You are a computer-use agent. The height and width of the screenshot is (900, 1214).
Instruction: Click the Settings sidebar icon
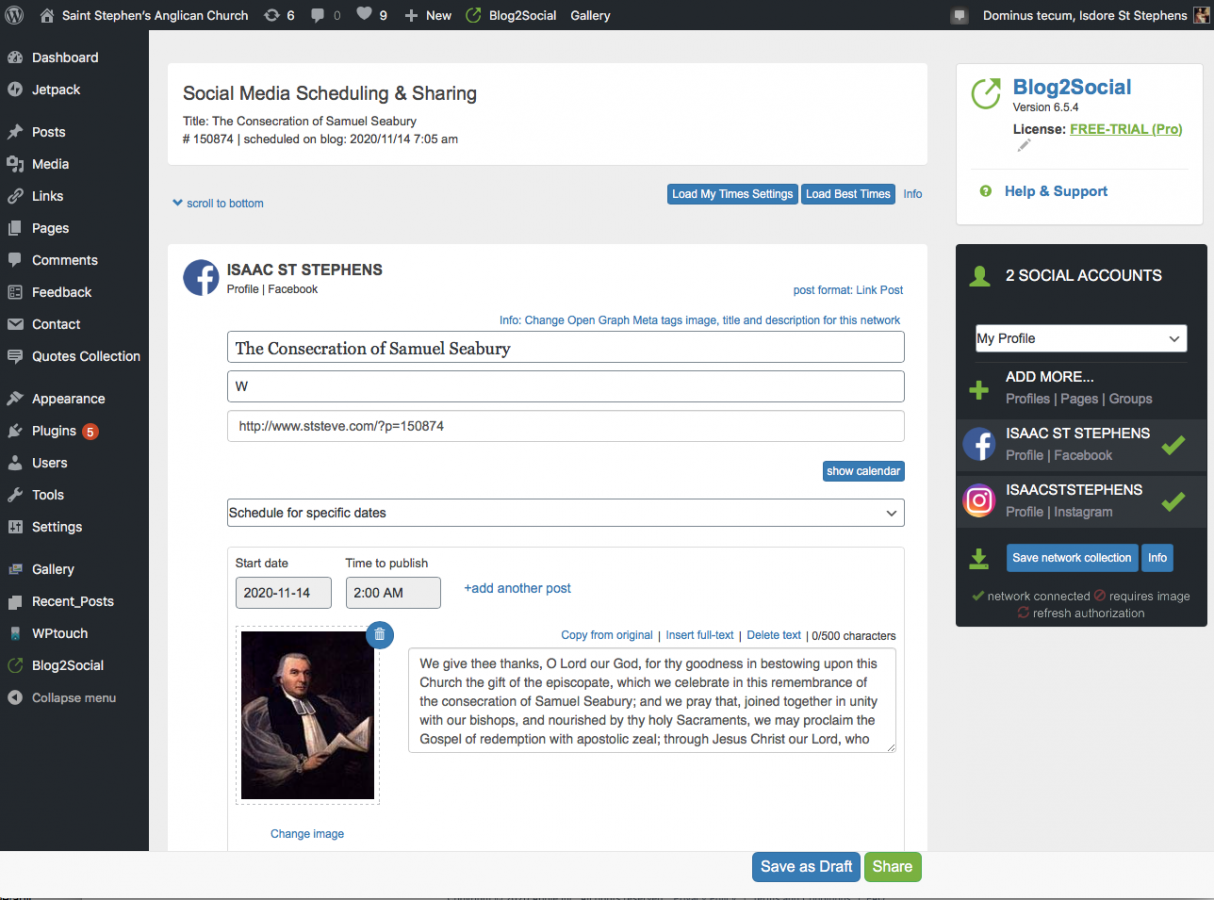[x=15, y=526]
